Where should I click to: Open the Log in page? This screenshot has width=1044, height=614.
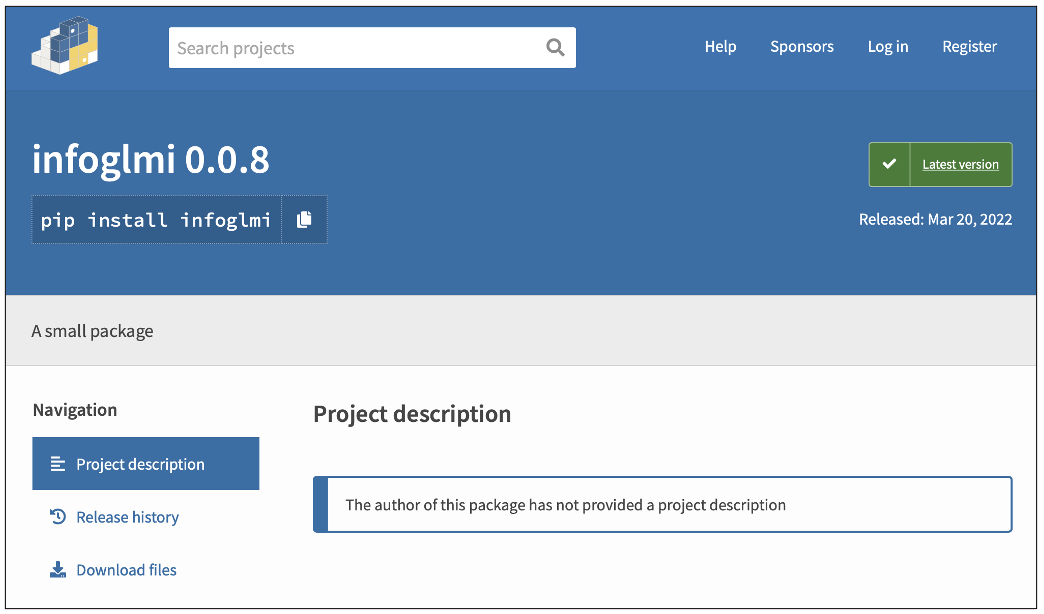click(x=887, y=47)
